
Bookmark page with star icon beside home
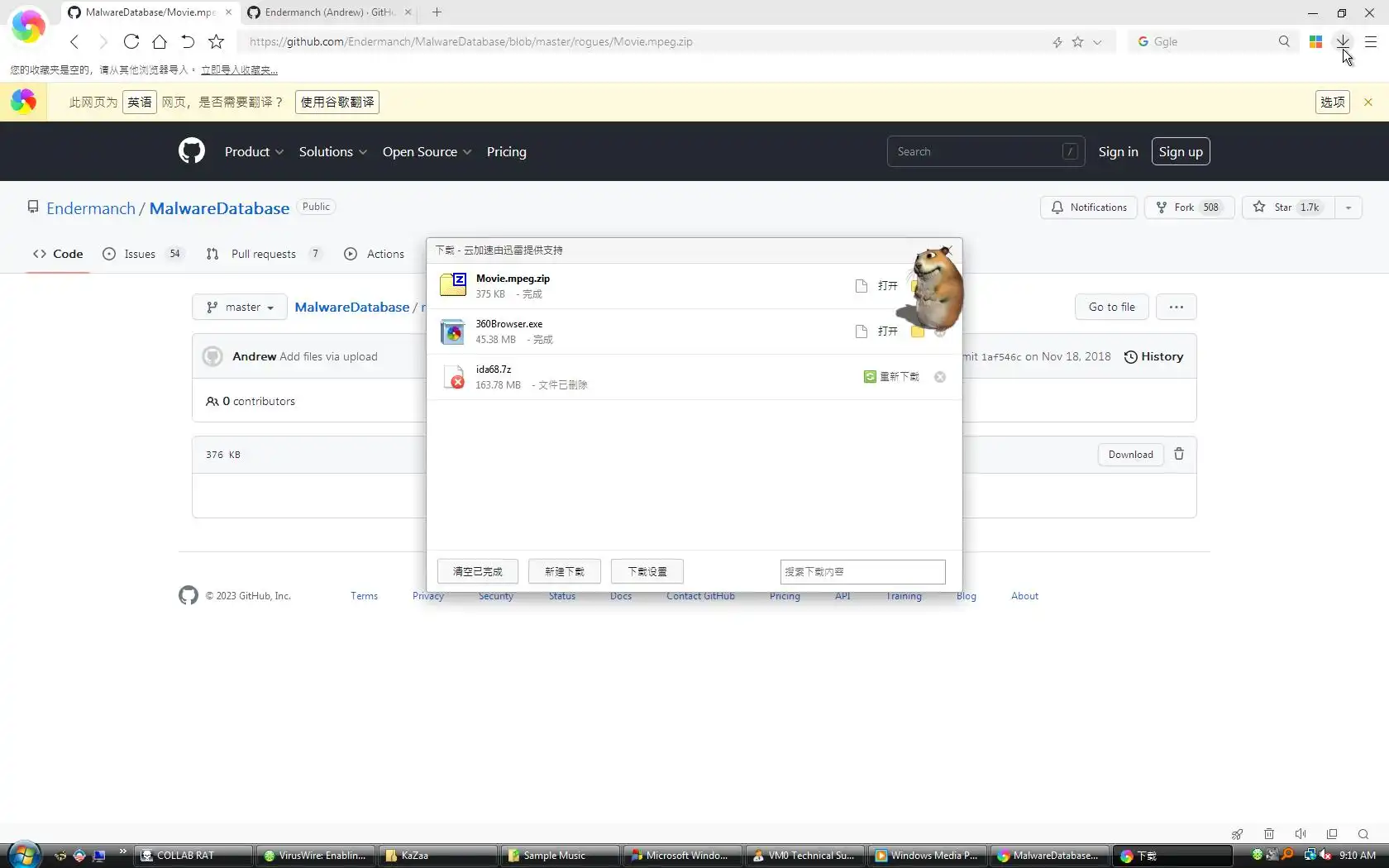216,41
